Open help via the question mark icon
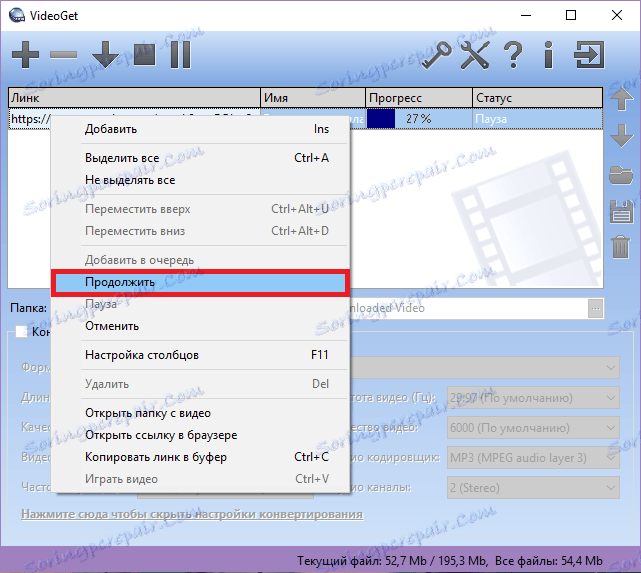The height and width of the screenshot is (573, 641). [513, 54]
